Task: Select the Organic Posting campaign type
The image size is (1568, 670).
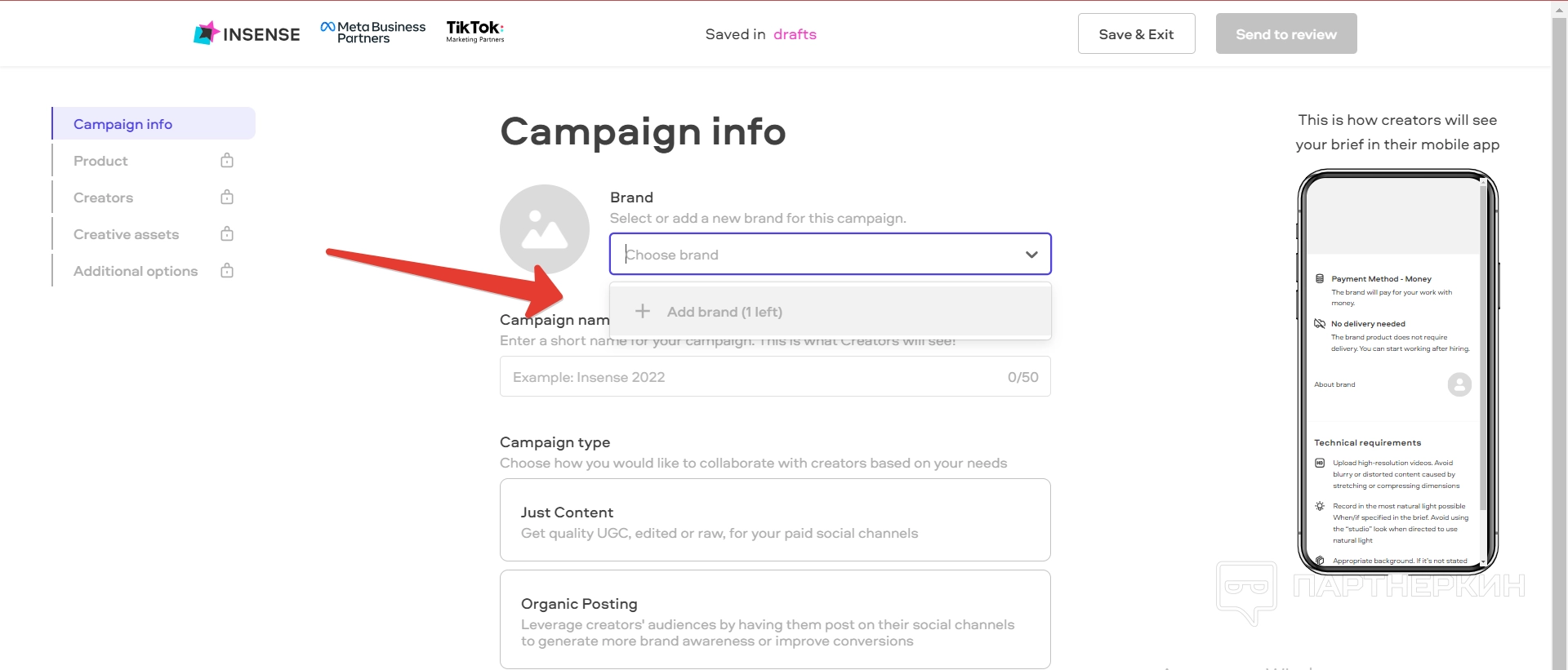Action: [774, 619]
